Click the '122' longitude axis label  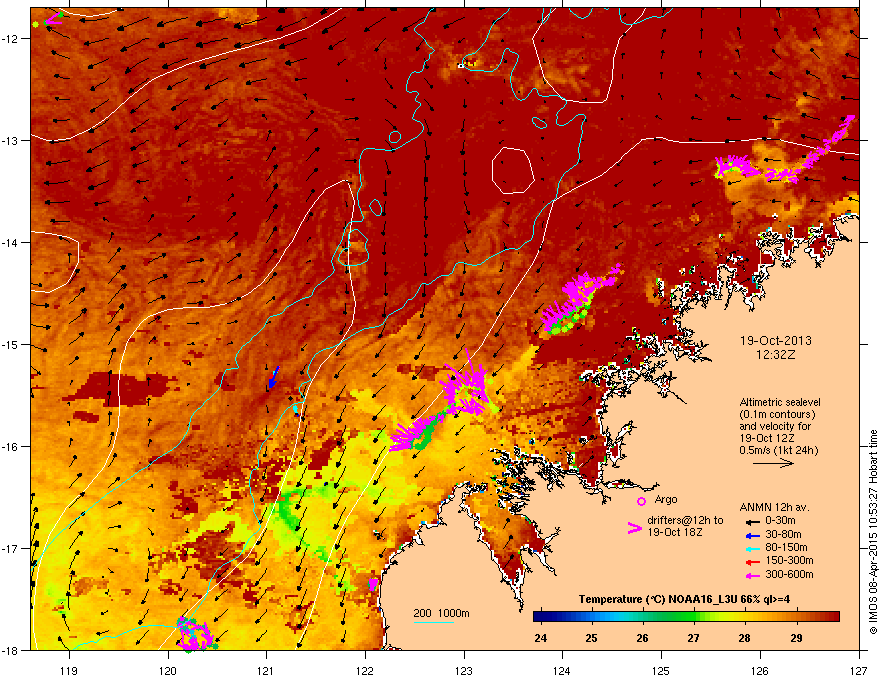coord(365,670)
